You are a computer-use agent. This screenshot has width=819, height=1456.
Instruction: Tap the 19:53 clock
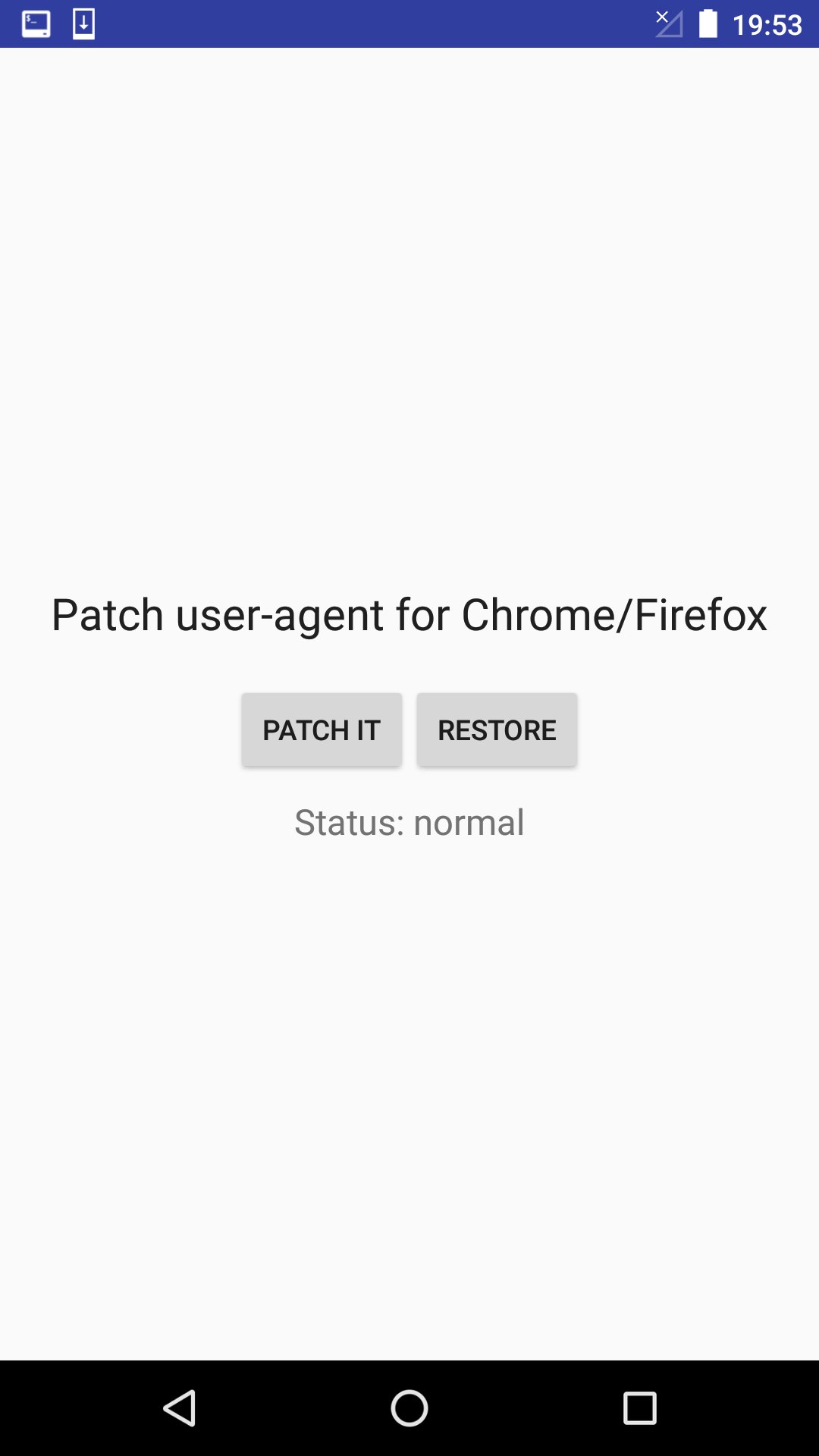[x=767, y=25]
